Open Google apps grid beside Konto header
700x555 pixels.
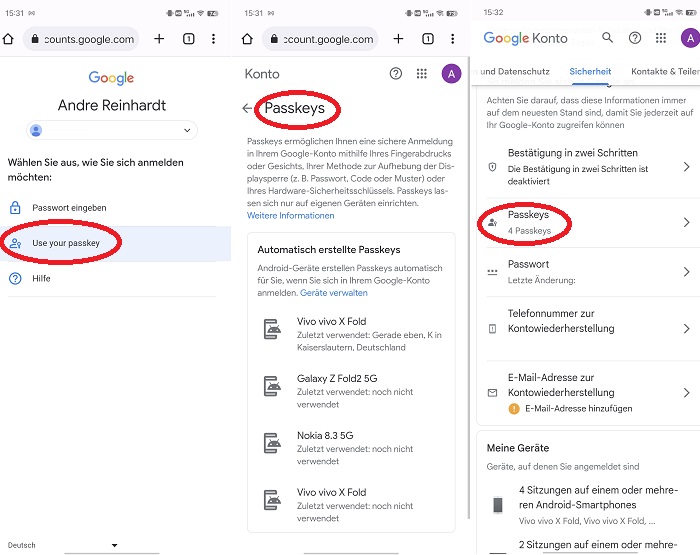tap(421, 73)
